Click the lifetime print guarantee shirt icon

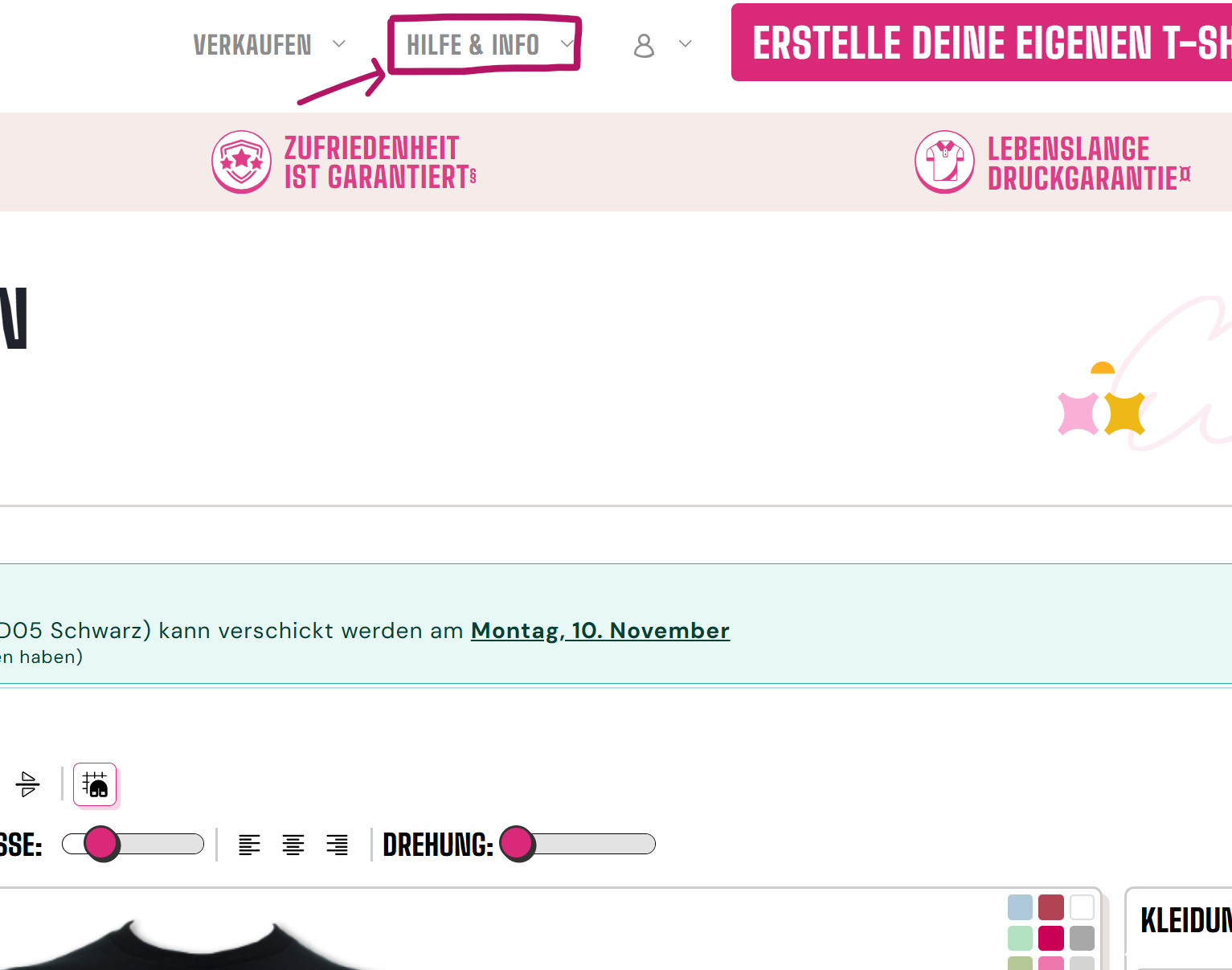[x=944, y=162]
